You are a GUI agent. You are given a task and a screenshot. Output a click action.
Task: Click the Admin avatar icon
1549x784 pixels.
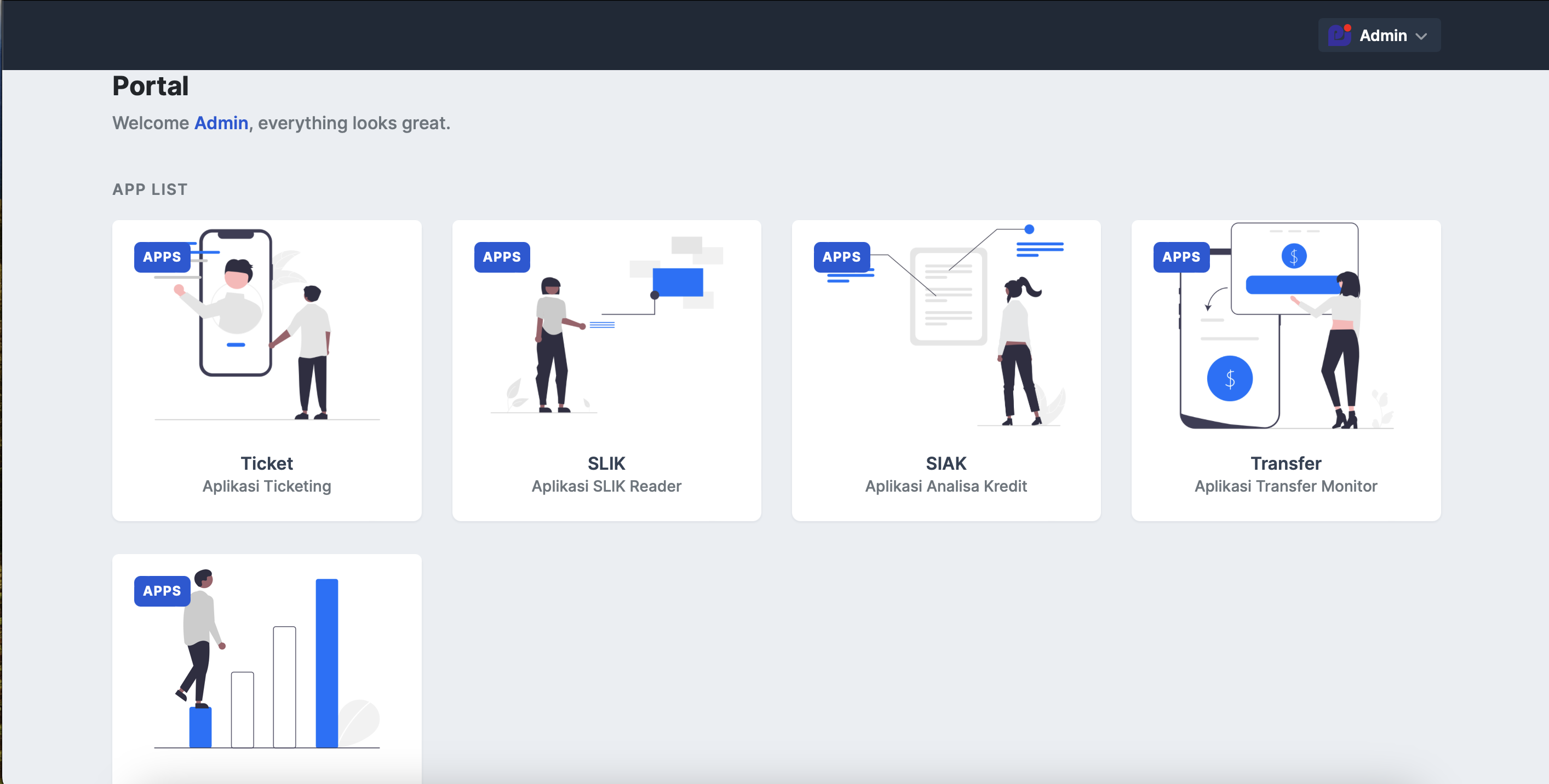click(x=1340, y=36)
